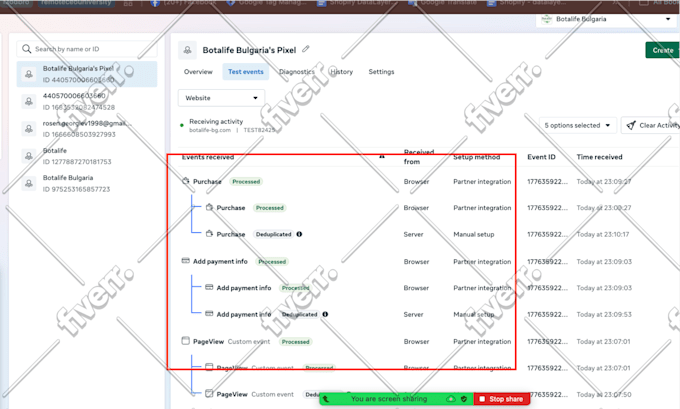
Task: Click the TEST82425 test code text
Action: click(259, 130)
